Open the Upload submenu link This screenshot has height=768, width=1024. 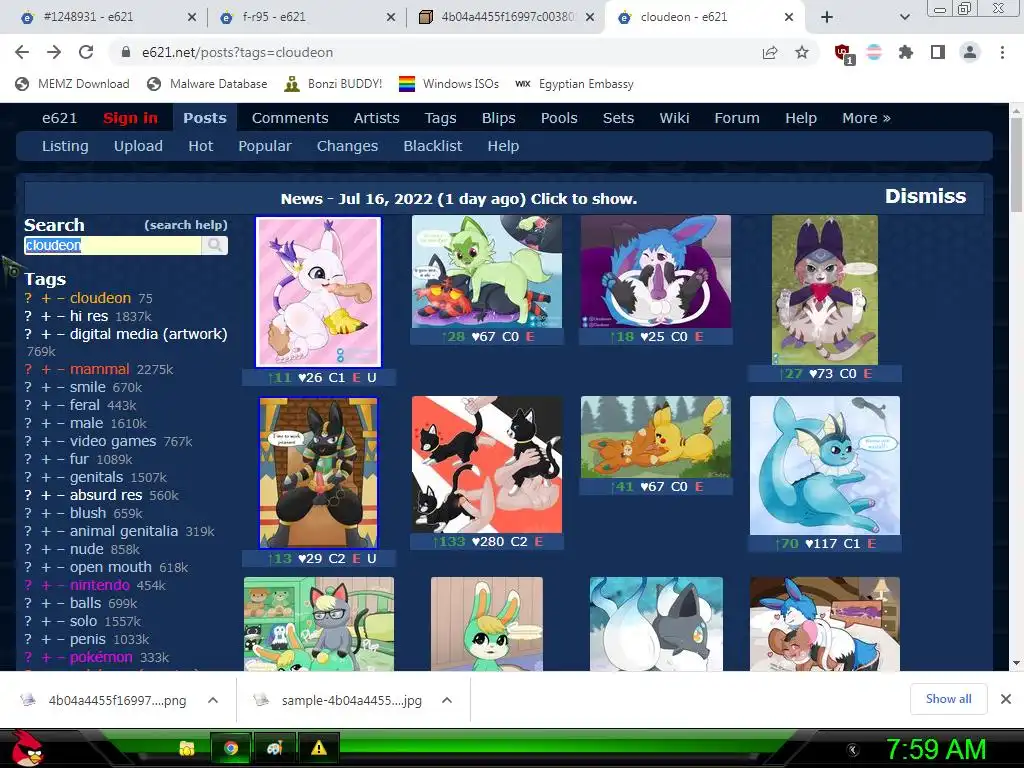138,146
